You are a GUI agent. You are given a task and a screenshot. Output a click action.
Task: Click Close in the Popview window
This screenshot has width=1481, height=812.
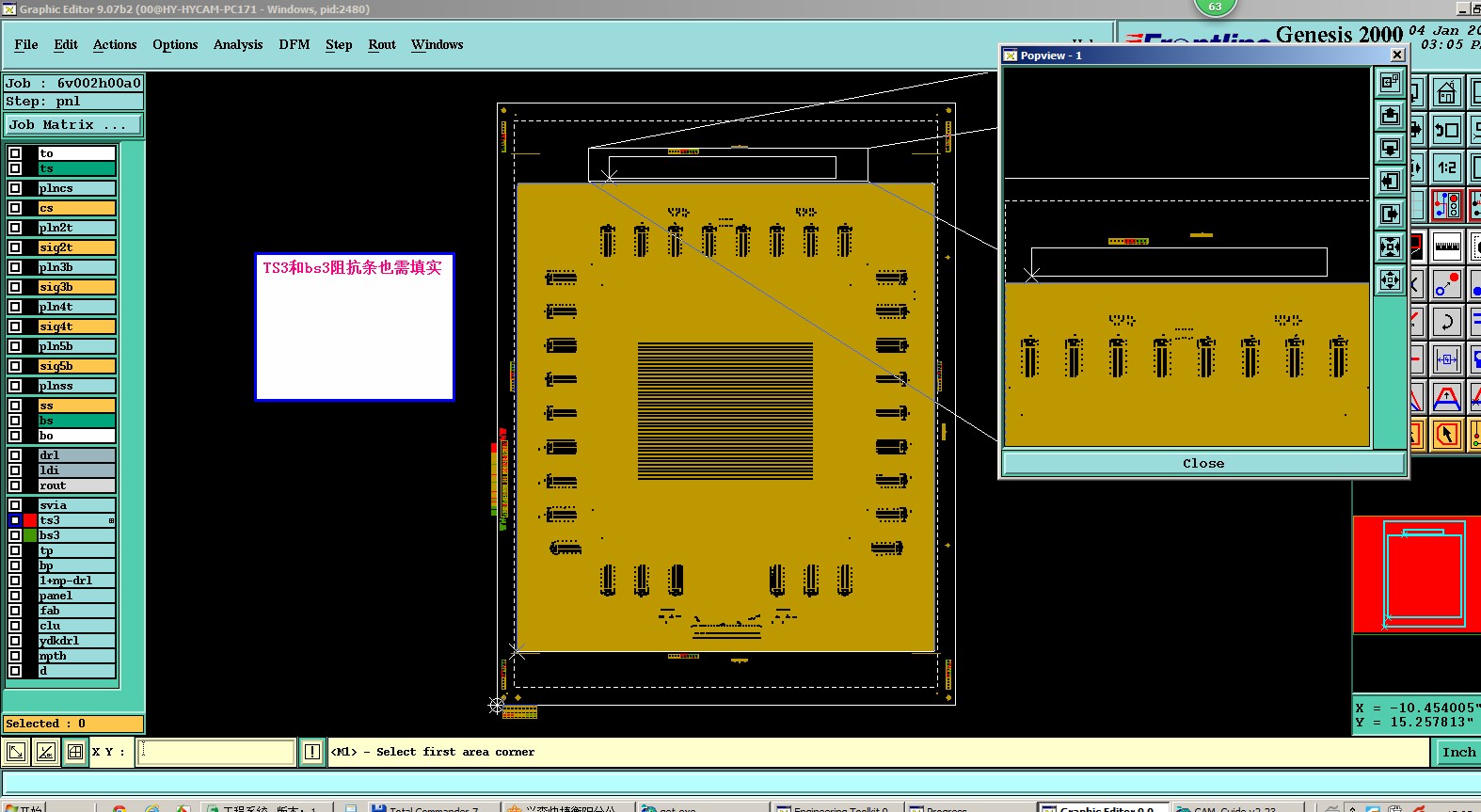[1203, 463]
